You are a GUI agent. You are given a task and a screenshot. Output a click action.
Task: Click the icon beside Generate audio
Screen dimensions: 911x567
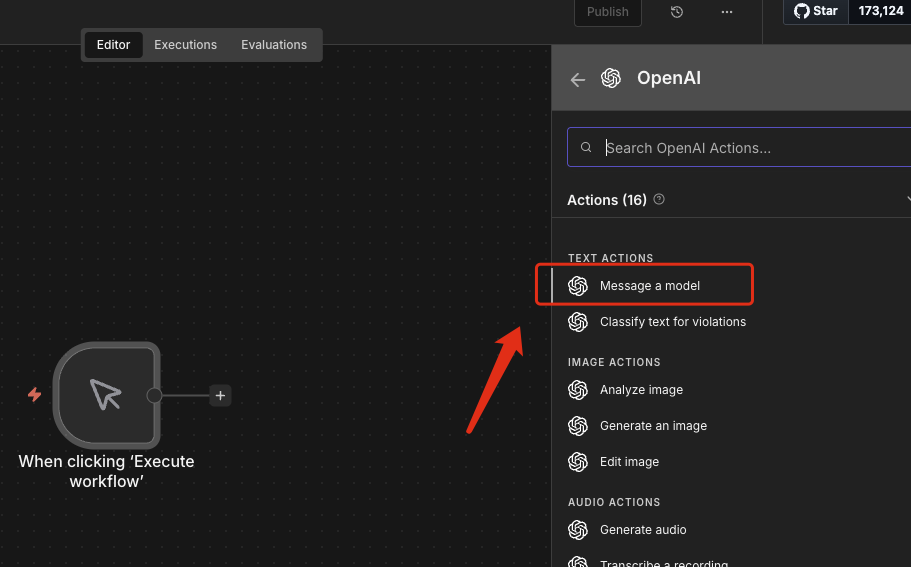[578, 530]
